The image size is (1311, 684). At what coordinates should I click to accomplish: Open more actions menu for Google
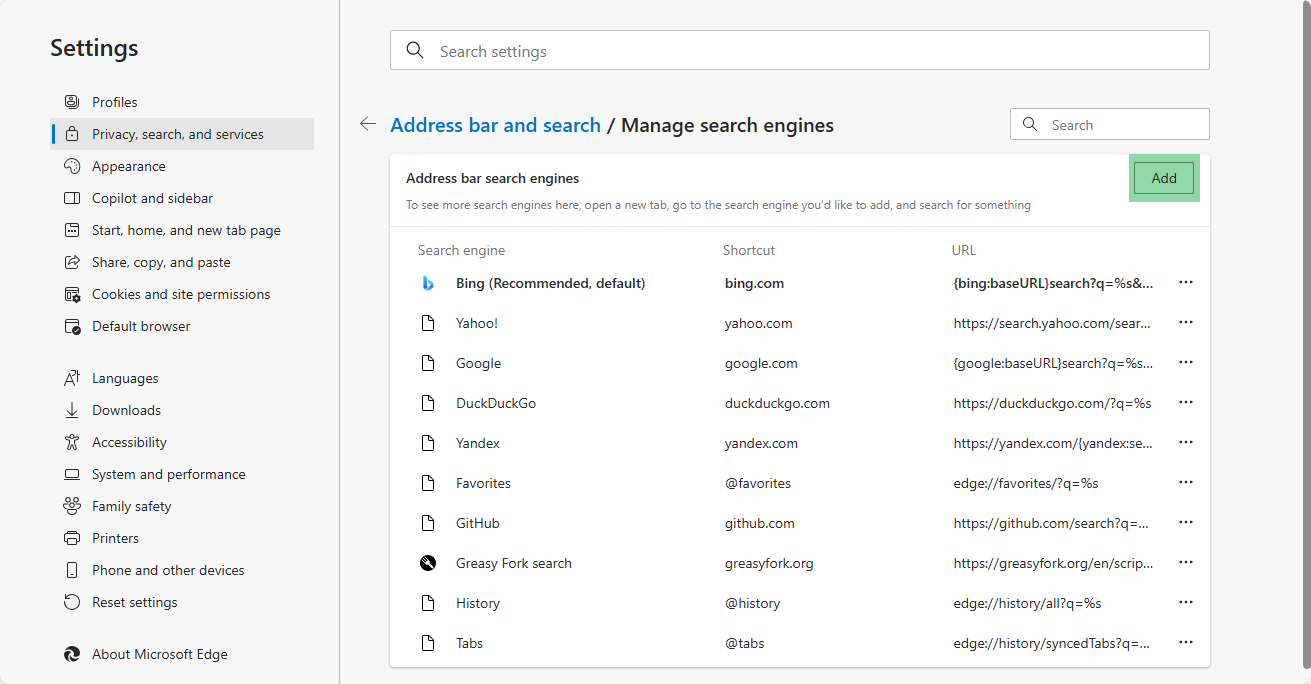pos(1186,363)
